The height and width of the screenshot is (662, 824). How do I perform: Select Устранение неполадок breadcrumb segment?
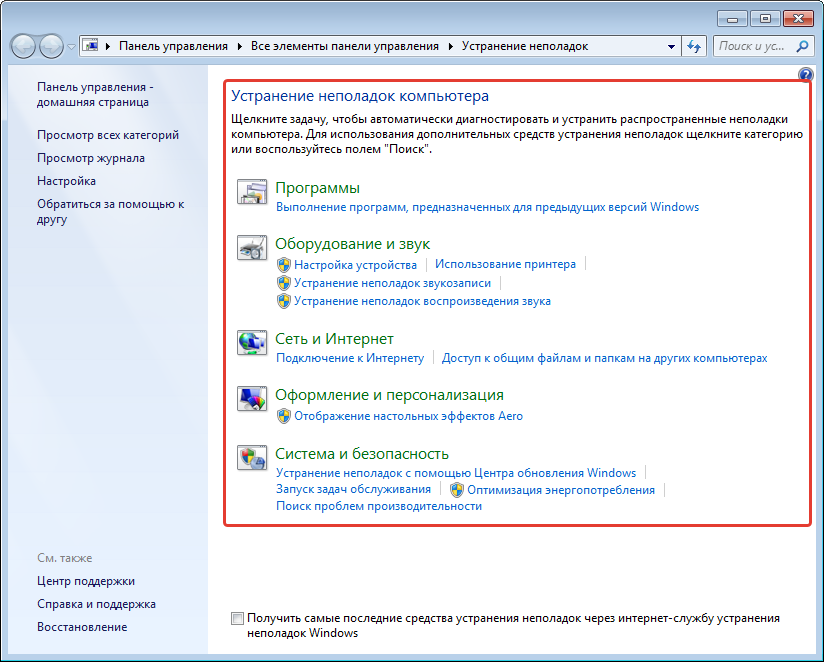[525, 46]
